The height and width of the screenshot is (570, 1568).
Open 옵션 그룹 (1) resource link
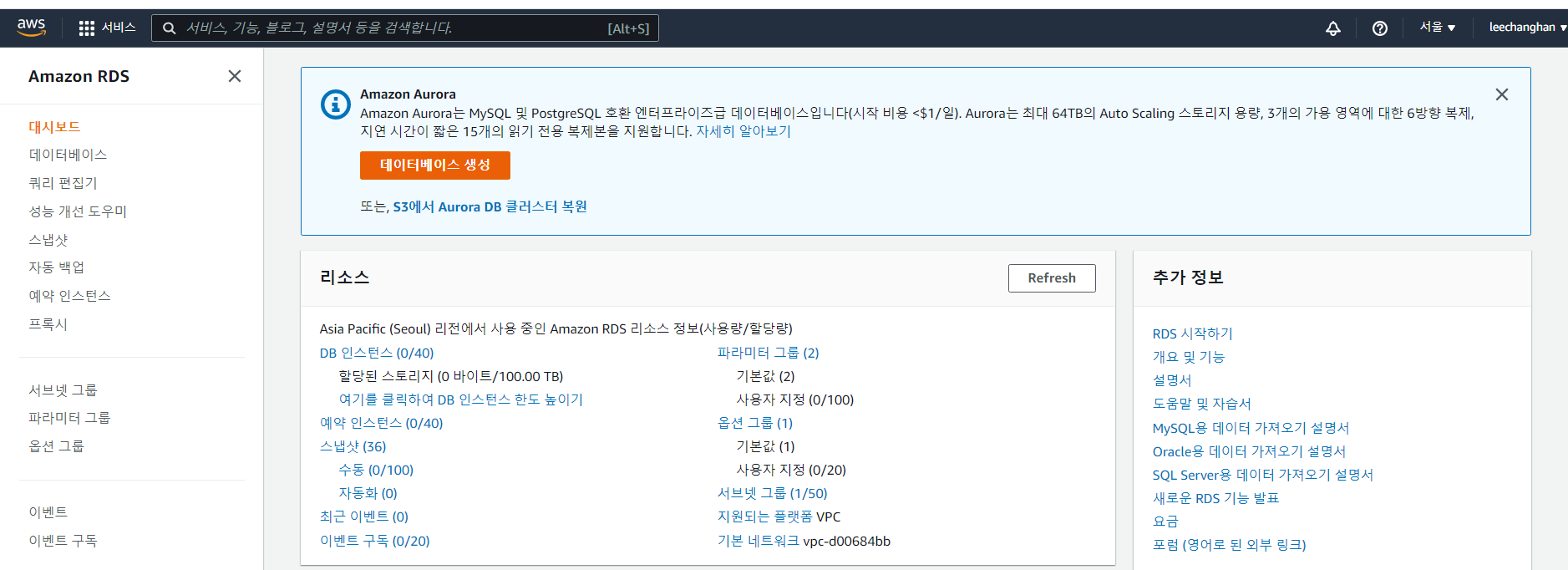755,423
